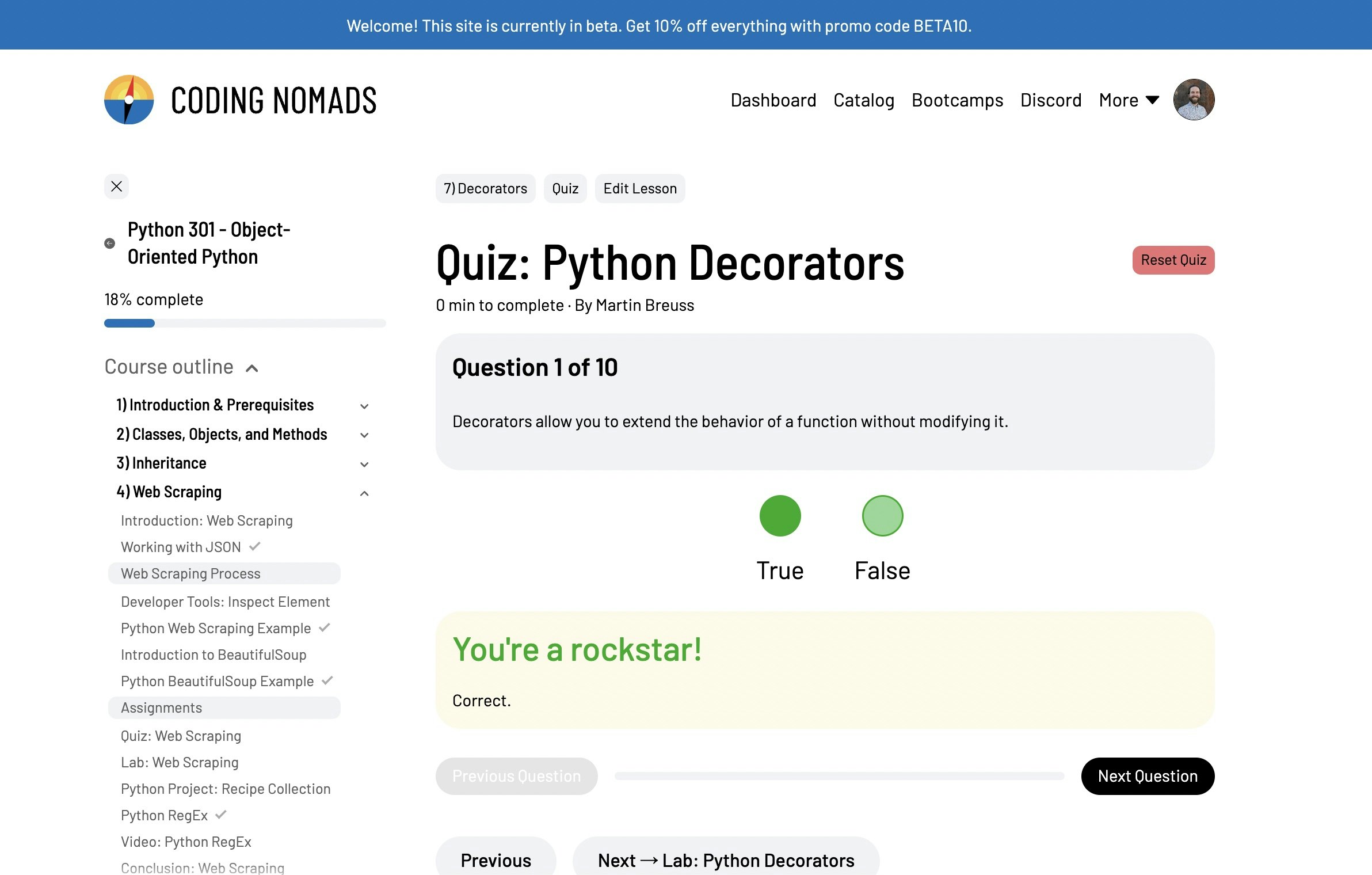Click checkmark next to Working with JSON
1372x875 pixels.
point(255,546)
